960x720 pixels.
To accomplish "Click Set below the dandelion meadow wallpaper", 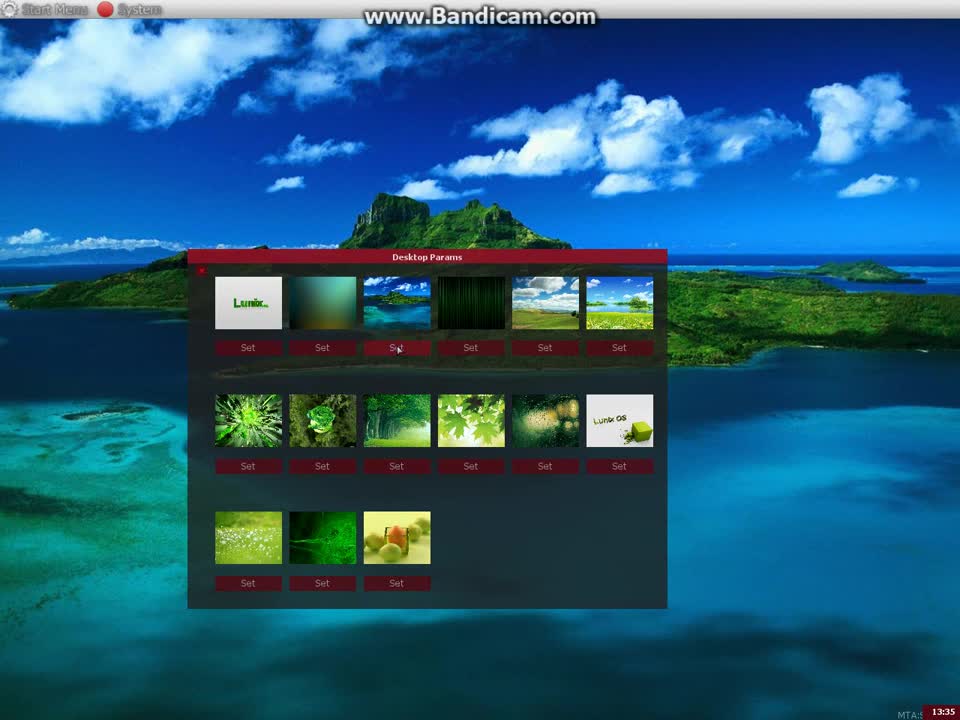I will [248, 583].
